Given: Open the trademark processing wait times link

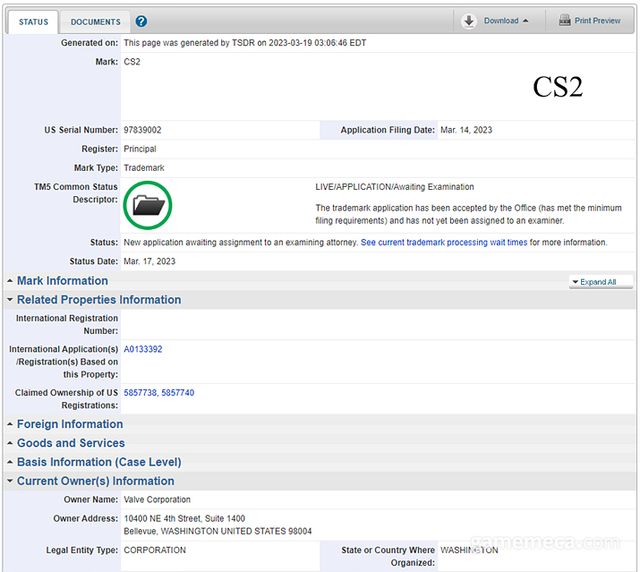Looking at the screenshot, I should (x=444, y=243).
